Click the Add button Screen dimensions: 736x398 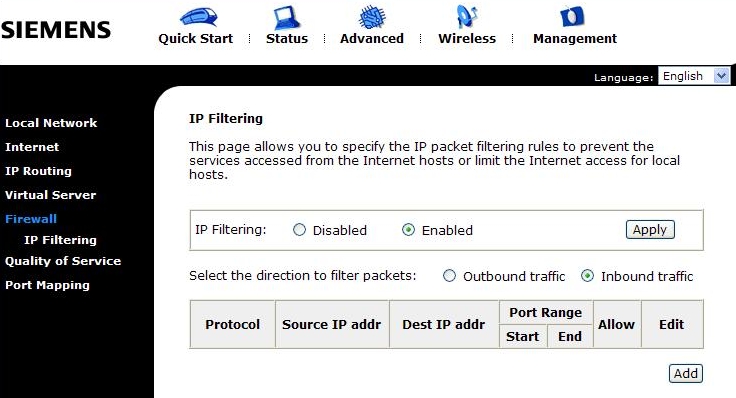tap(686, 374)
